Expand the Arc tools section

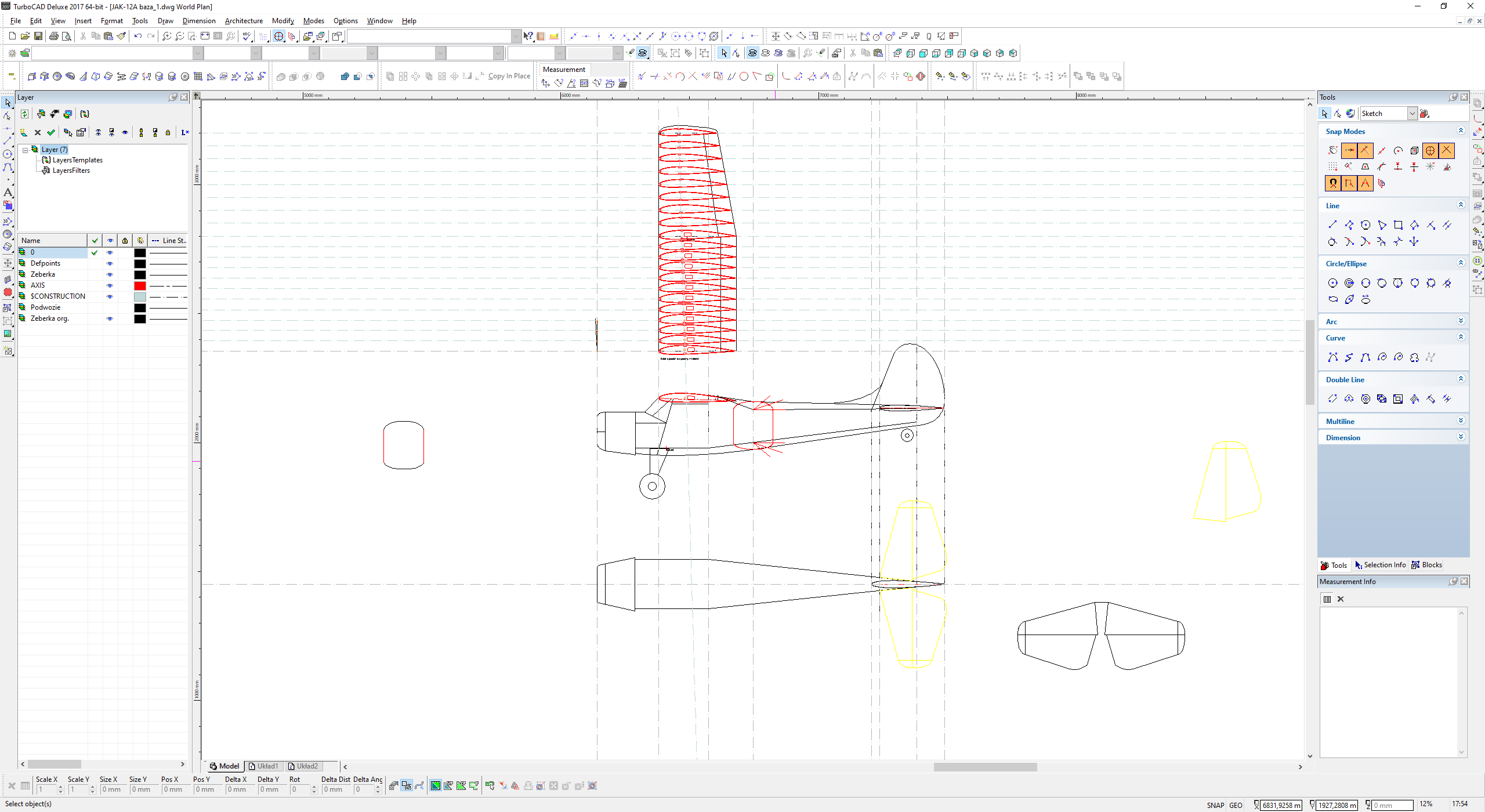click(x=1461, y=321)
